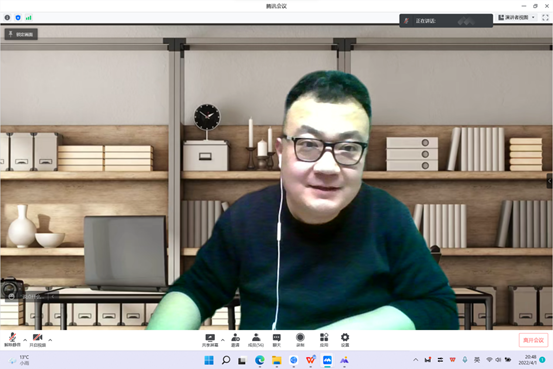This screenshot has height=369, width=553.
Task: Click the blue security shield icon
Action: [x=18, y=17]
